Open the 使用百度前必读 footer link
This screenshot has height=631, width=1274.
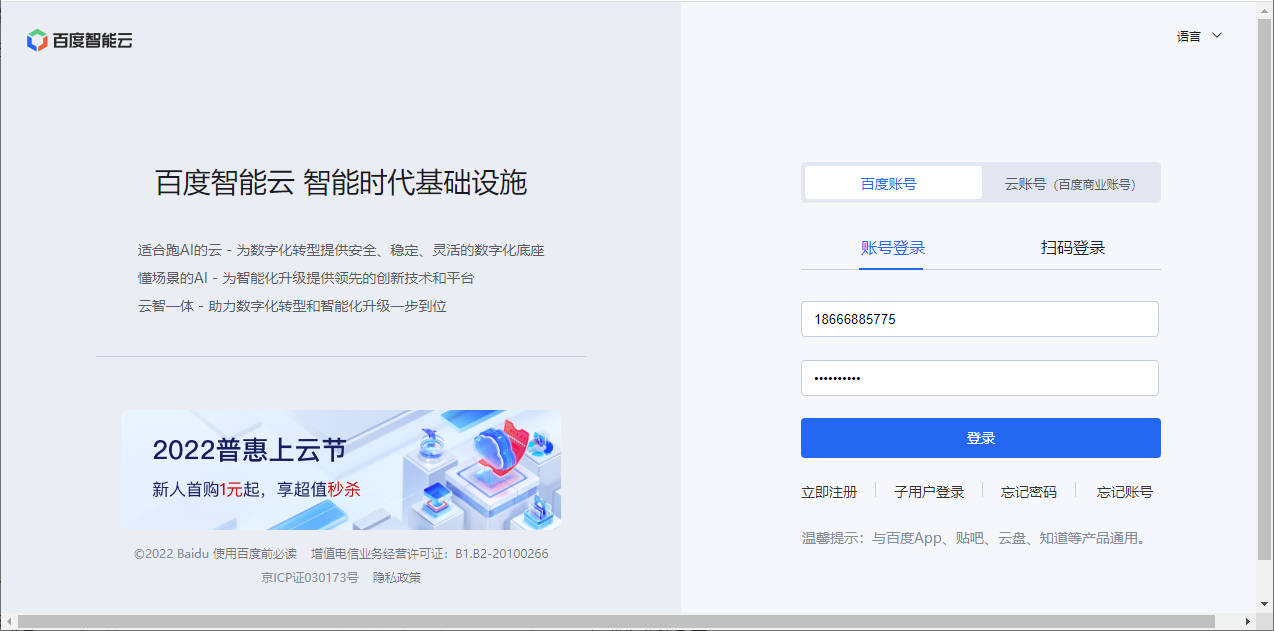[x=255, y=553]
